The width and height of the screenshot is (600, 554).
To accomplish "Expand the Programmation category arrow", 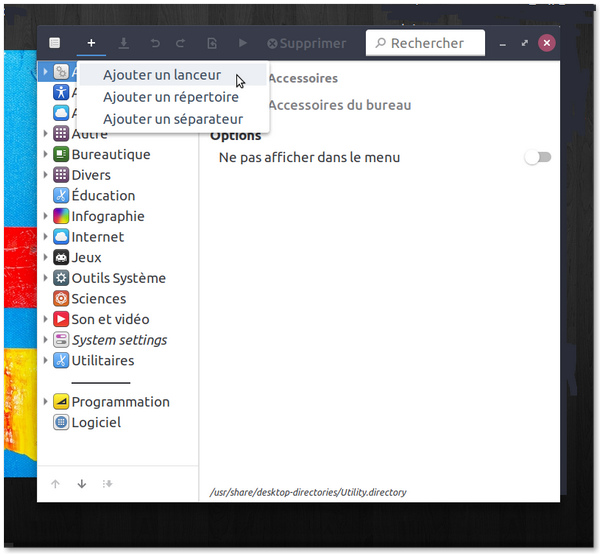I will coord(46,402).
